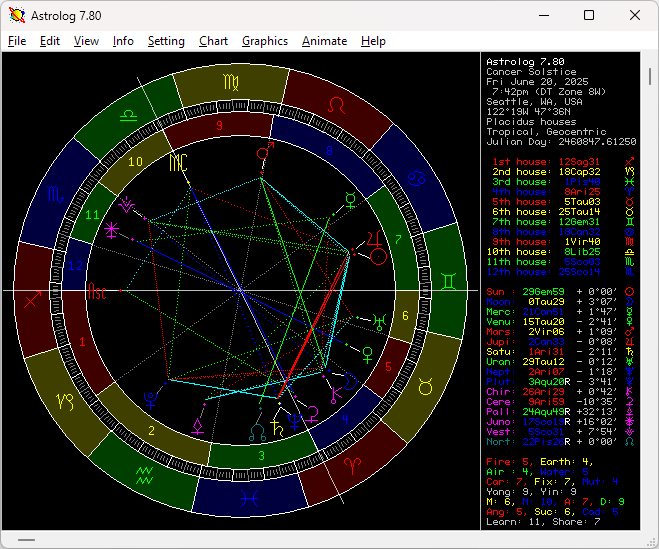Click the Astrolog app icon in title bar
The height and width of the screenshot is (549, 659).
(17, 15)
